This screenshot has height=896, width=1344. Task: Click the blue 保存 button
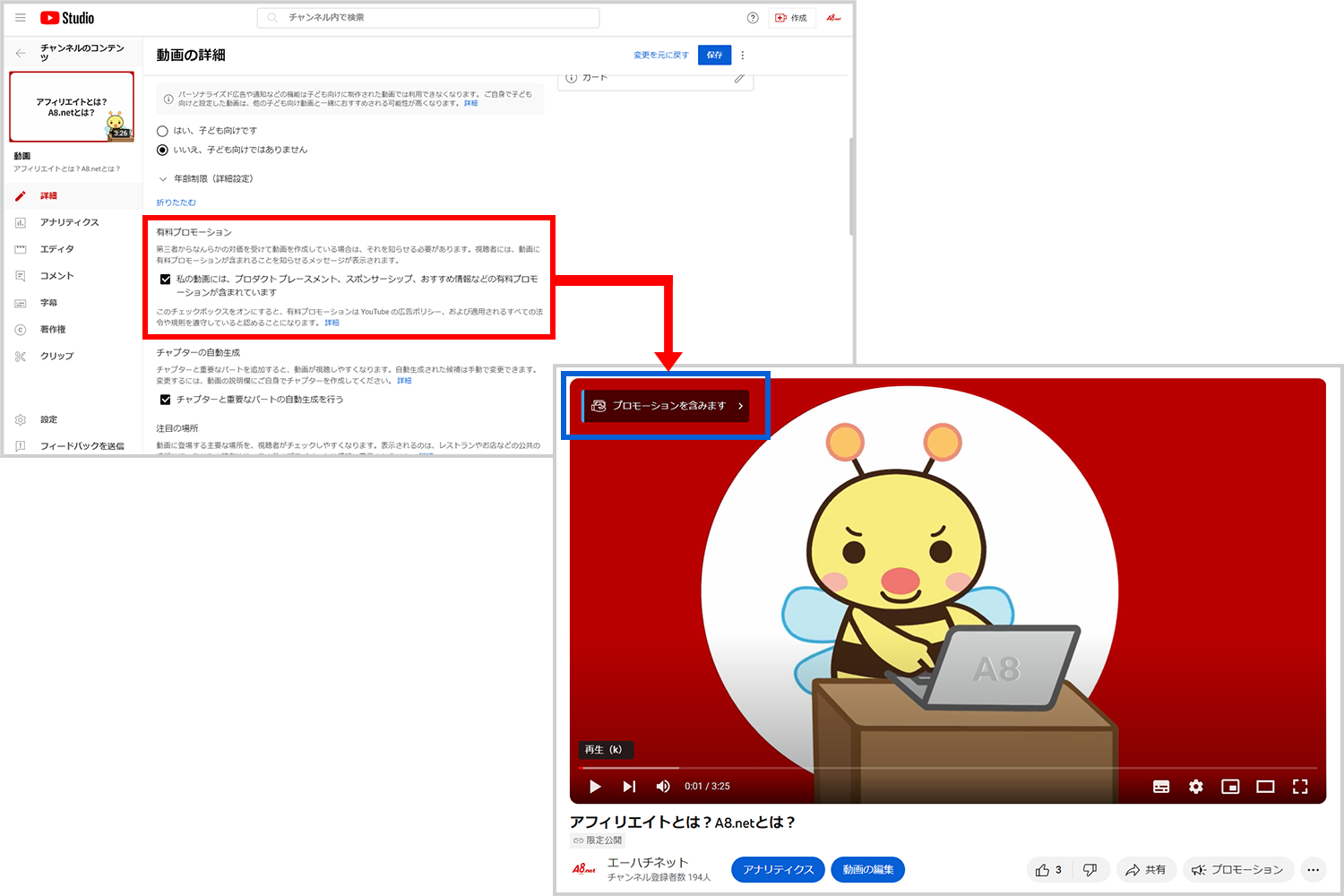click(714, 55)
